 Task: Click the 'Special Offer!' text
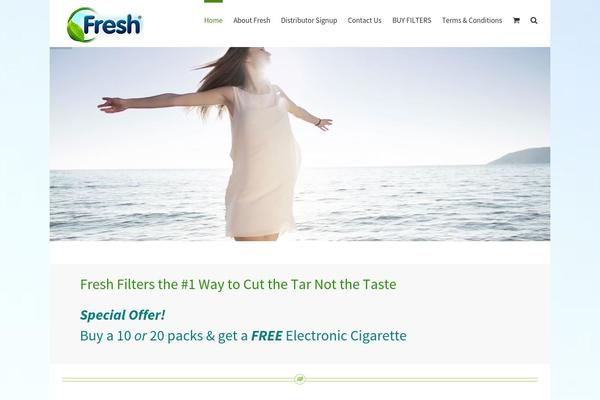[x=122, y=315]
